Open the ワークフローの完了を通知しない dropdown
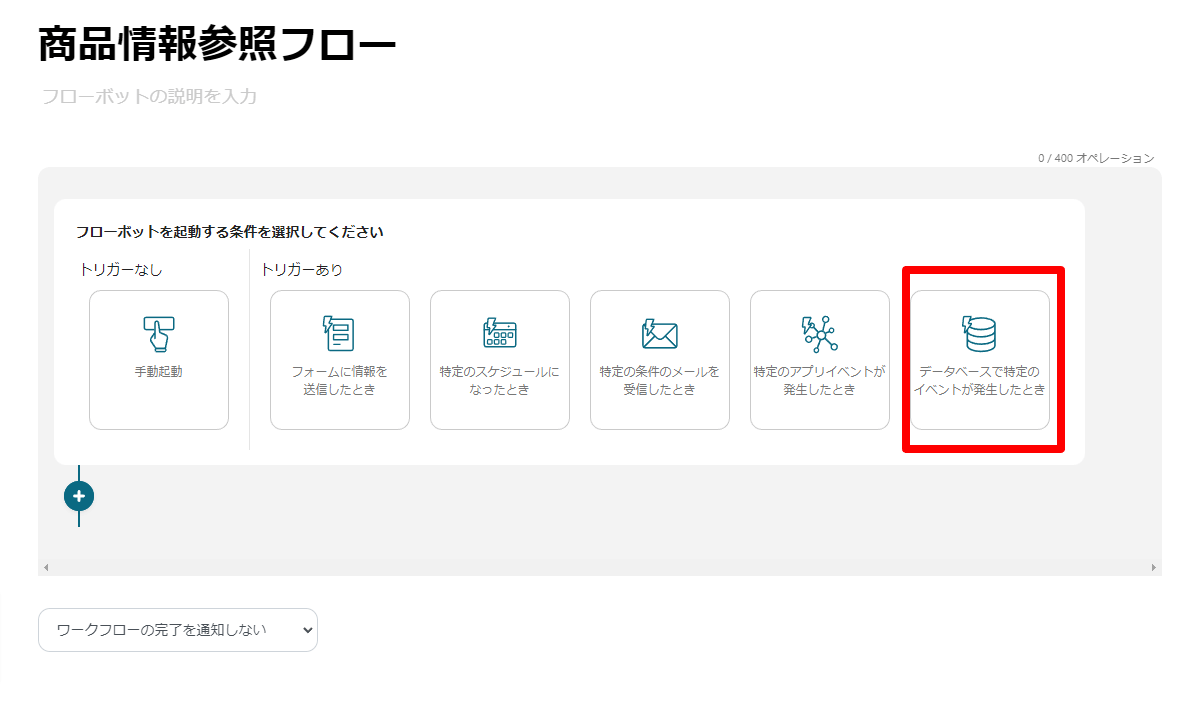The width and height of the screenshot is (1201, 701). (x=178, y=630)
